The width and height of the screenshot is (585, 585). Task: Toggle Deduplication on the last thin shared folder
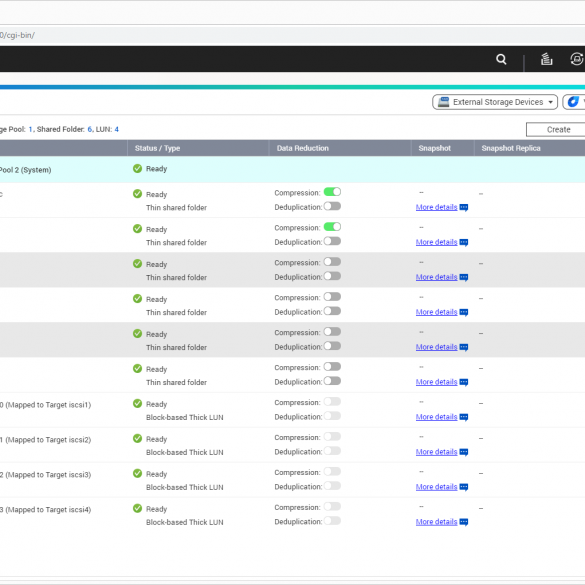tap(332, 381)
